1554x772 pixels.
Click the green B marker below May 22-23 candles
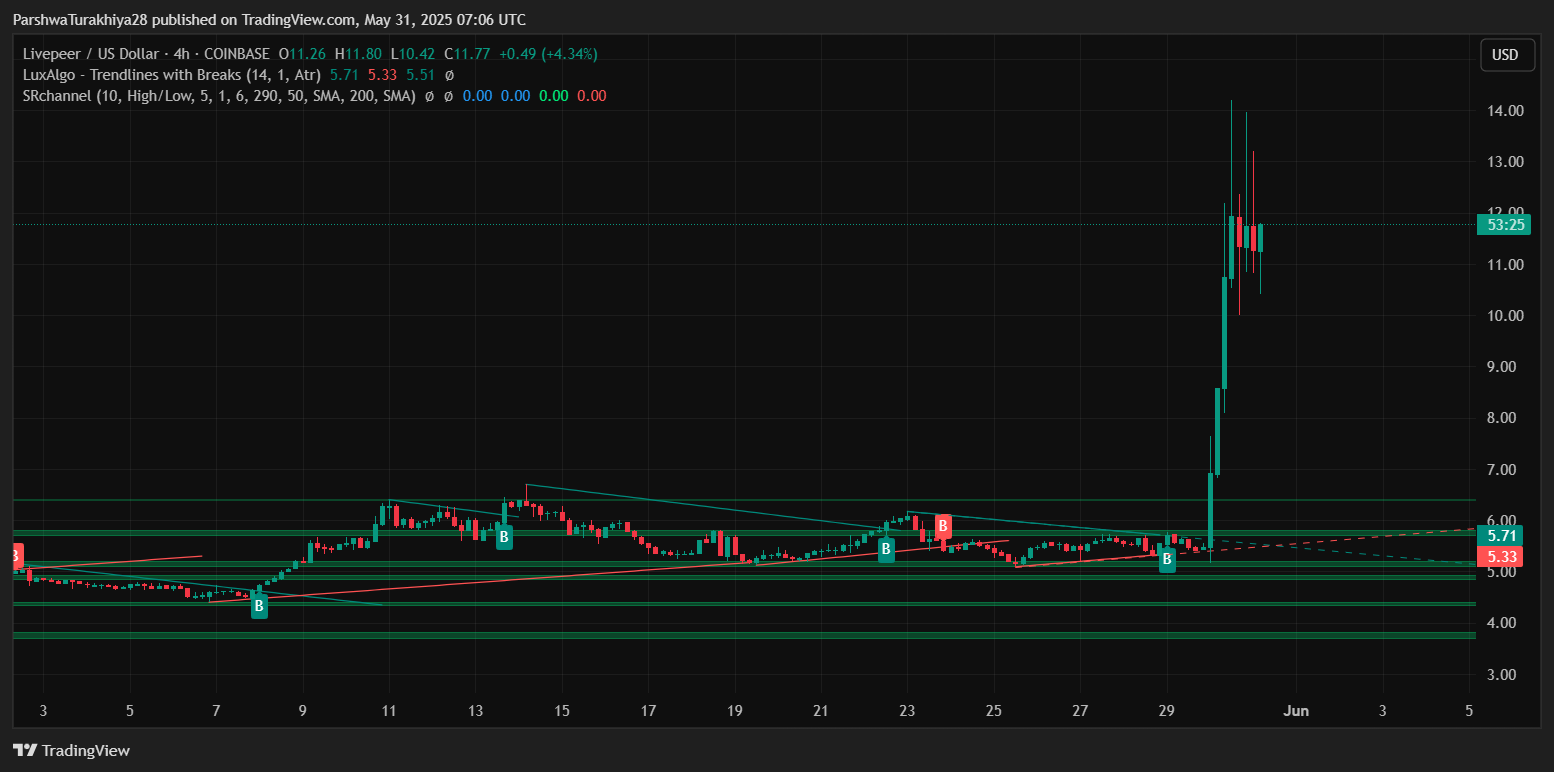pyautogui.click(x=886, y=548)
